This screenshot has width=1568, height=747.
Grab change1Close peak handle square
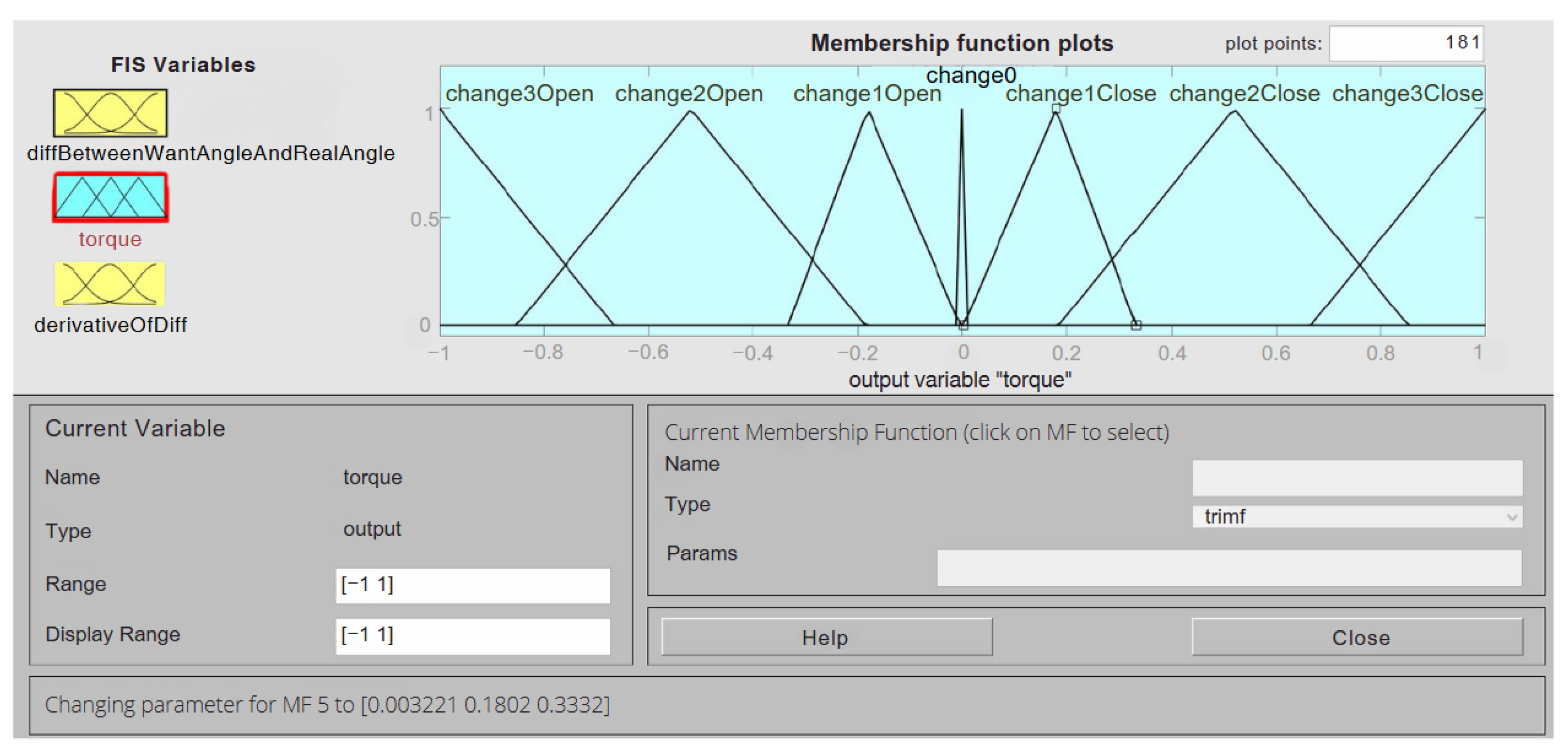click(1056, 109)
